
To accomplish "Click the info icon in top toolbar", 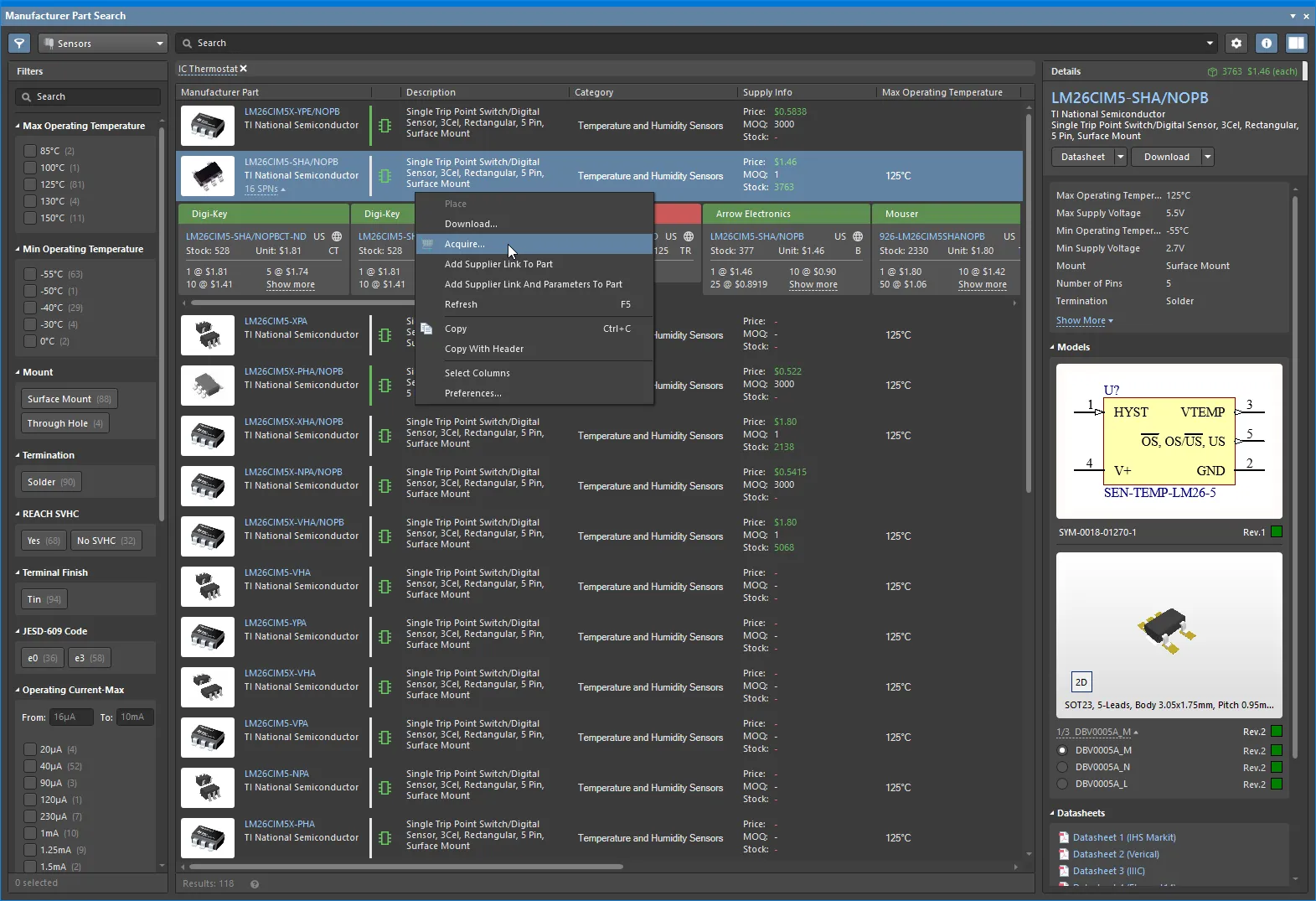I will click(x=1267, y=43).
